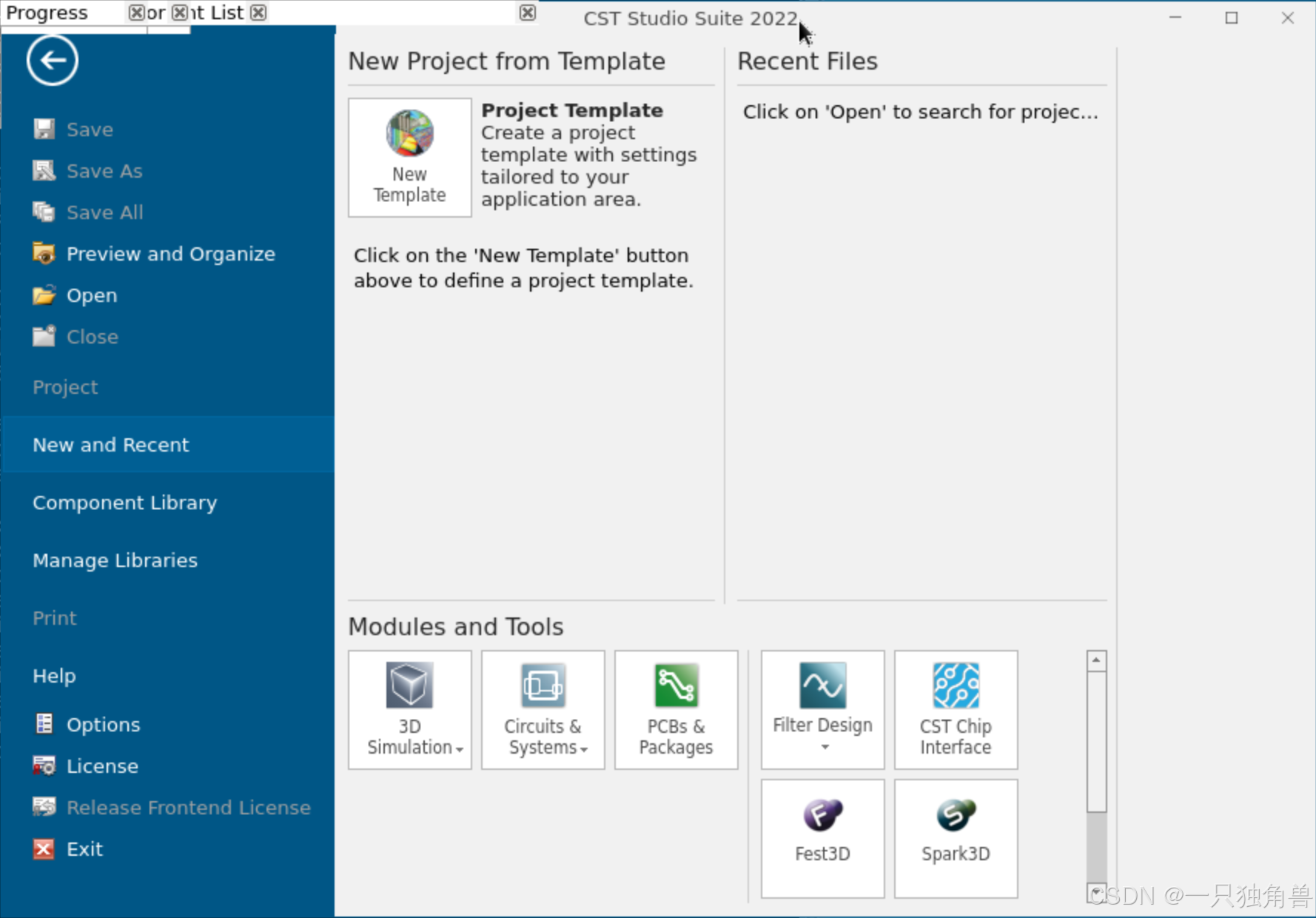This screenshot has height=918, width=1316.
Task: Click the License text label
Action: click(x=102, y=766)
